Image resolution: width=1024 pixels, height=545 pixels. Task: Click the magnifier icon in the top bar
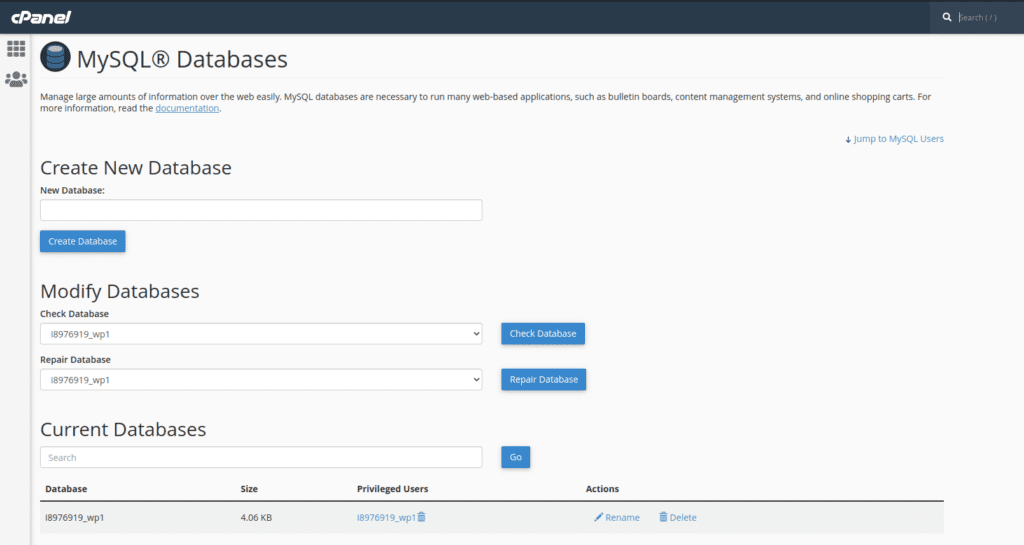tap(946, 17)
